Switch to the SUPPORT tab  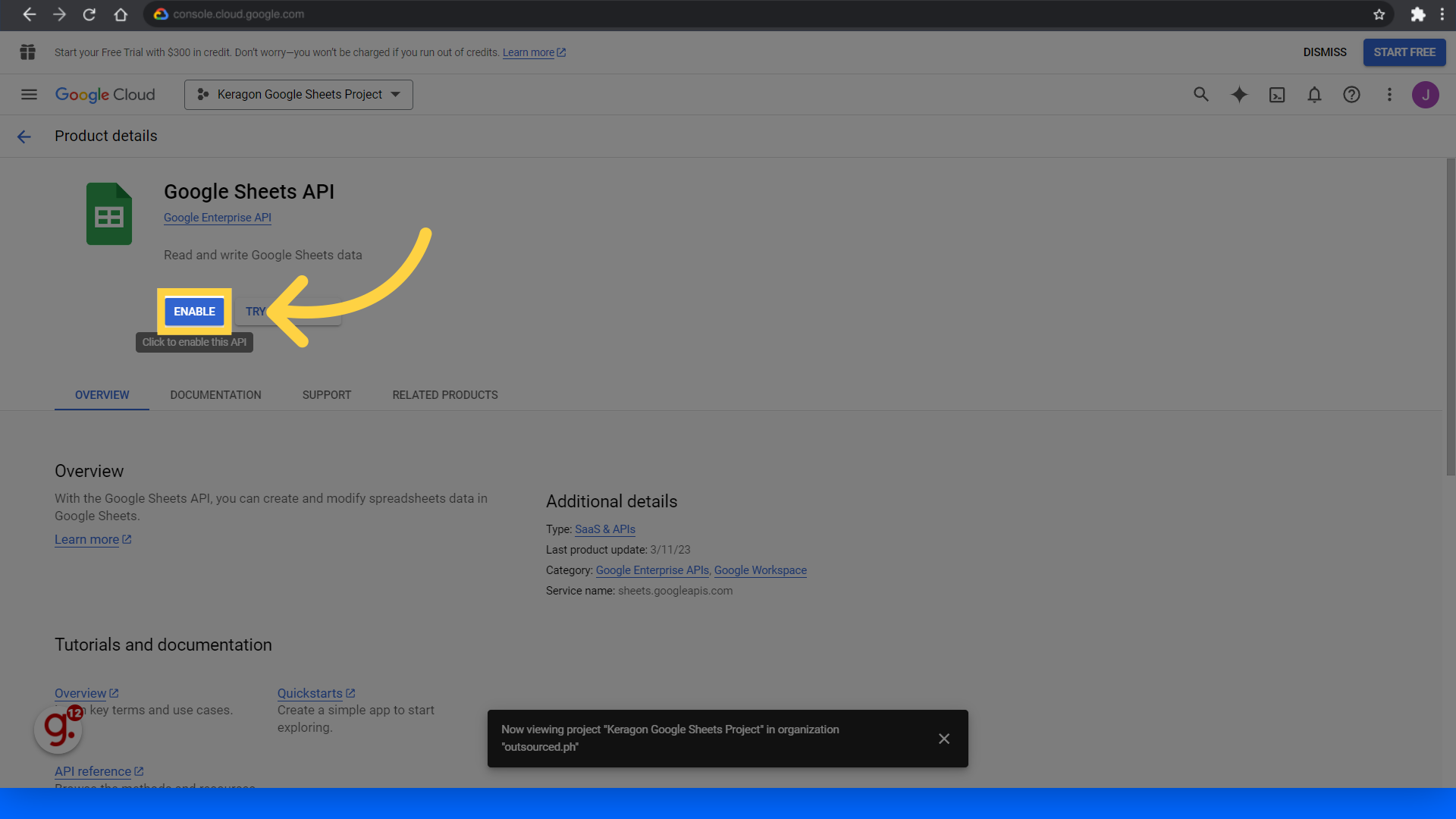327,395
